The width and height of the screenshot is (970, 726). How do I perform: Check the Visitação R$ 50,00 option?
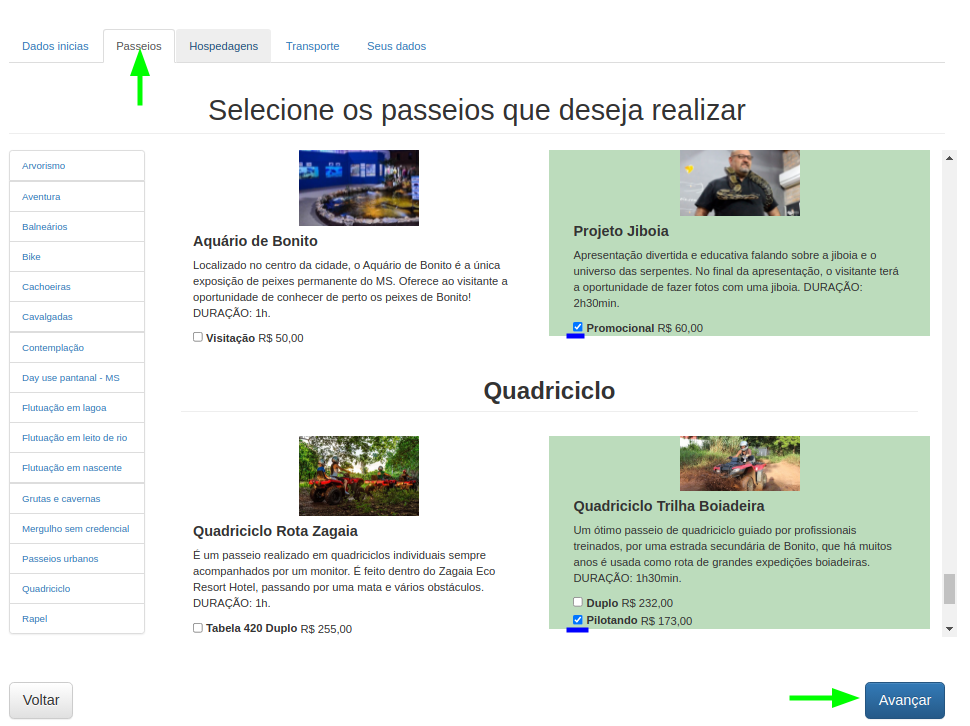pyautogui.click(x=198, y=338)
